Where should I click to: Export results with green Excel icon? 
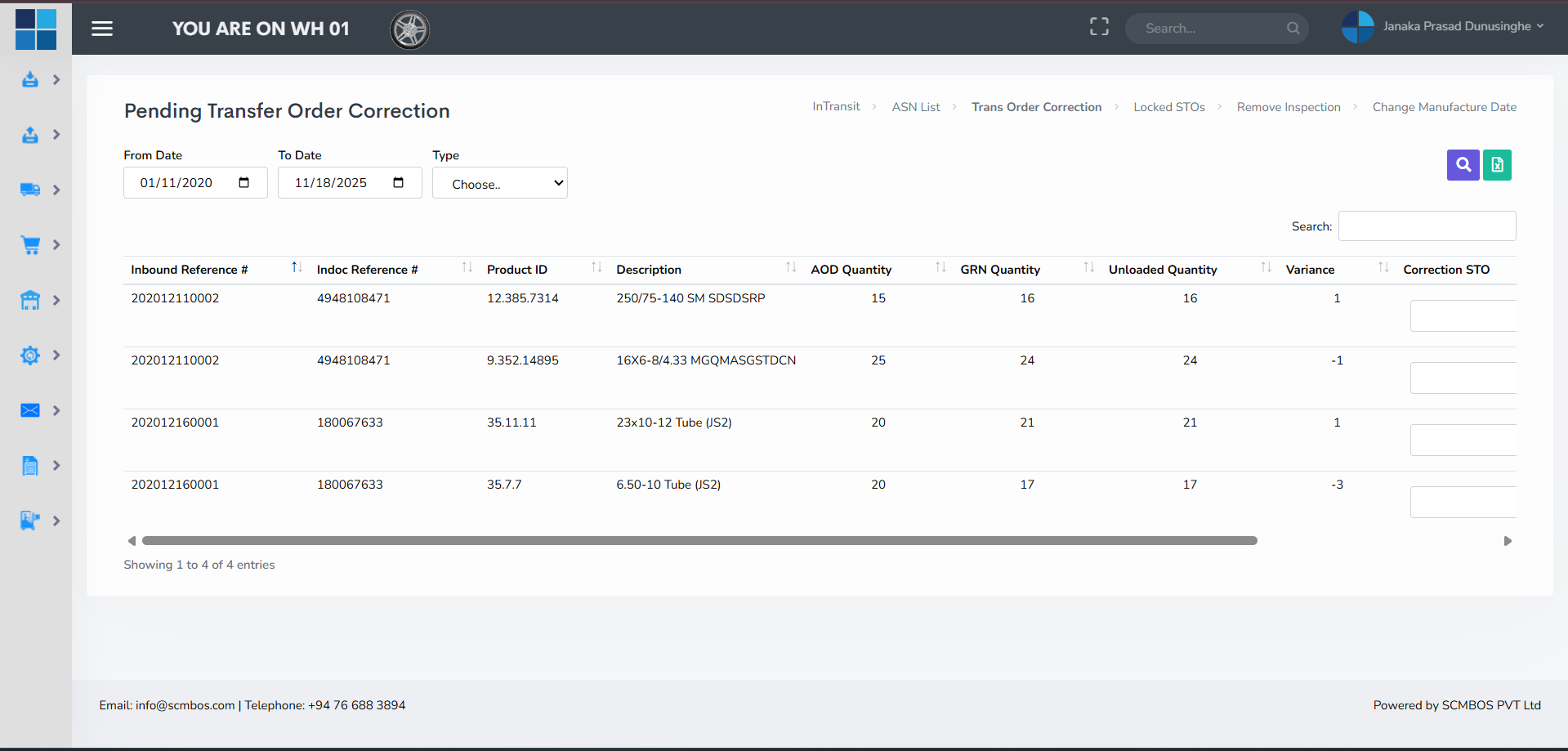1497,165
